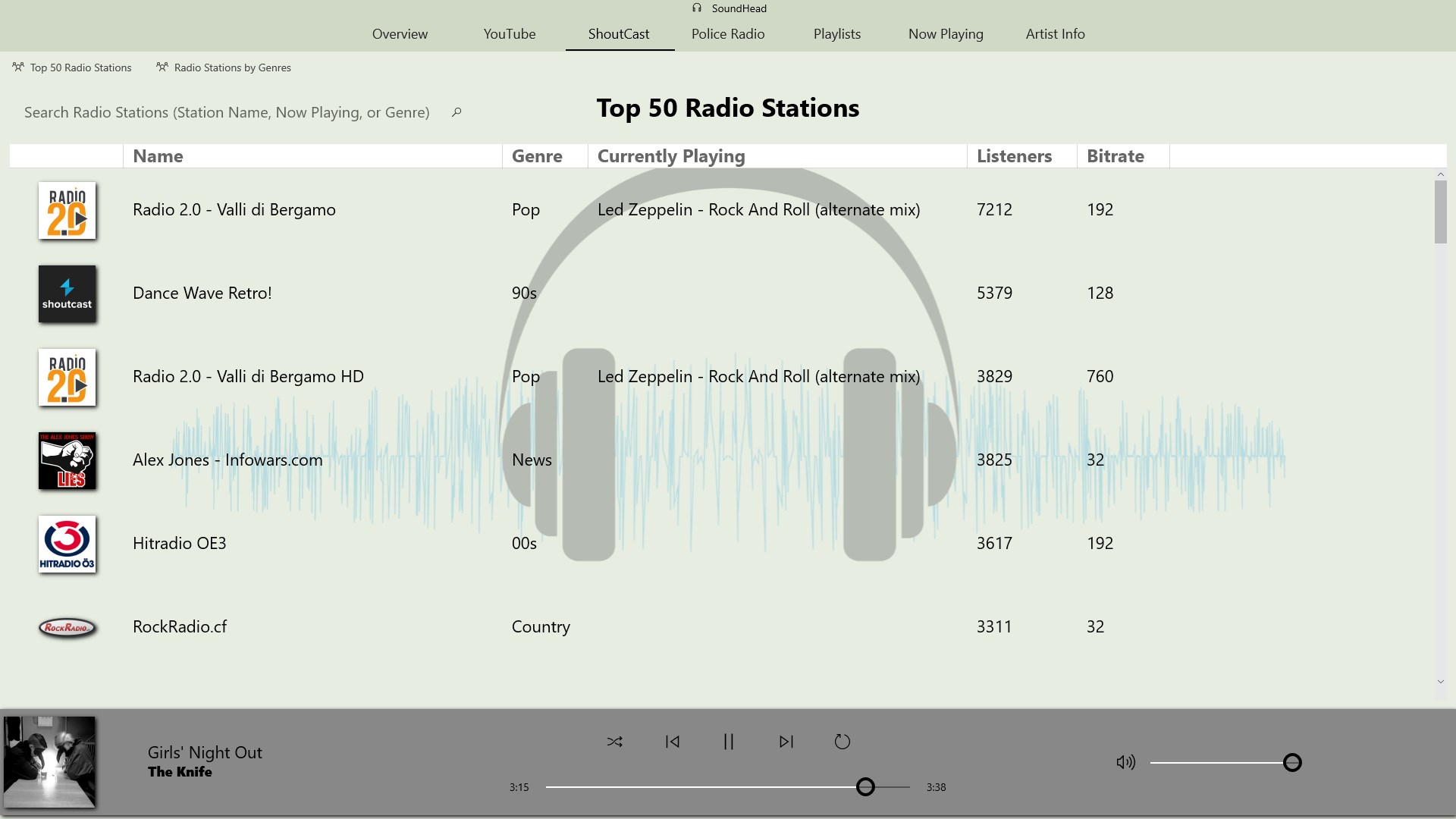
Task: Sort stations by Bitrate header
Action: pos(1115,156)
